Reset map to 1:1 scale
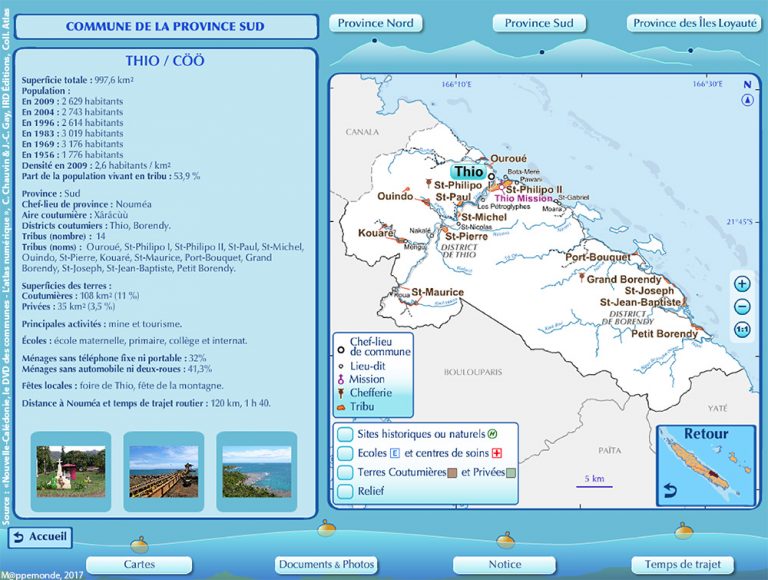 pyautogui.click(x=741, y=330)
